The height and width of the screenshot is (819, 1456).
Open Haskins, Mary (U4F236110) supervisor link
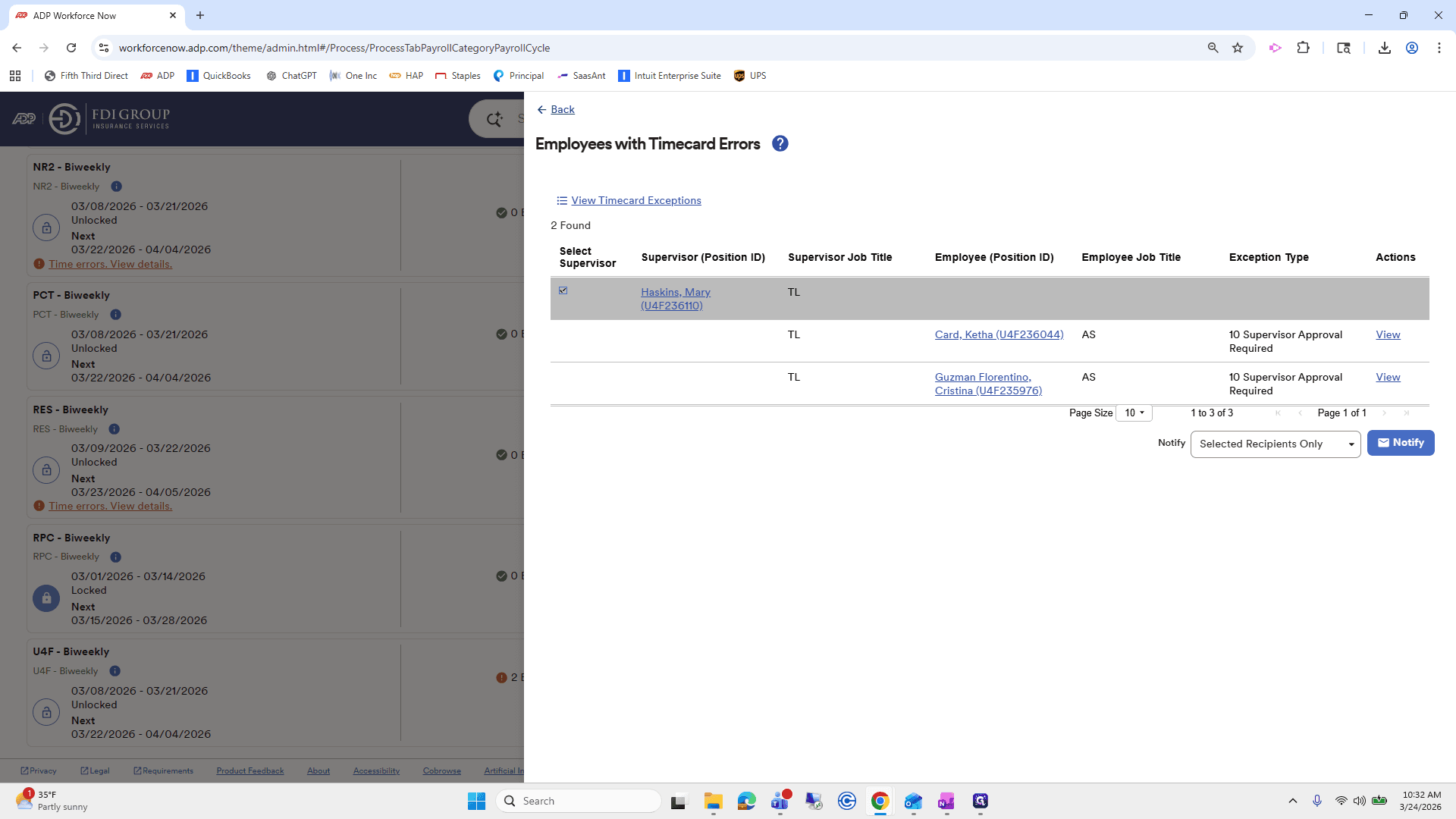click(x=675, y=299)
